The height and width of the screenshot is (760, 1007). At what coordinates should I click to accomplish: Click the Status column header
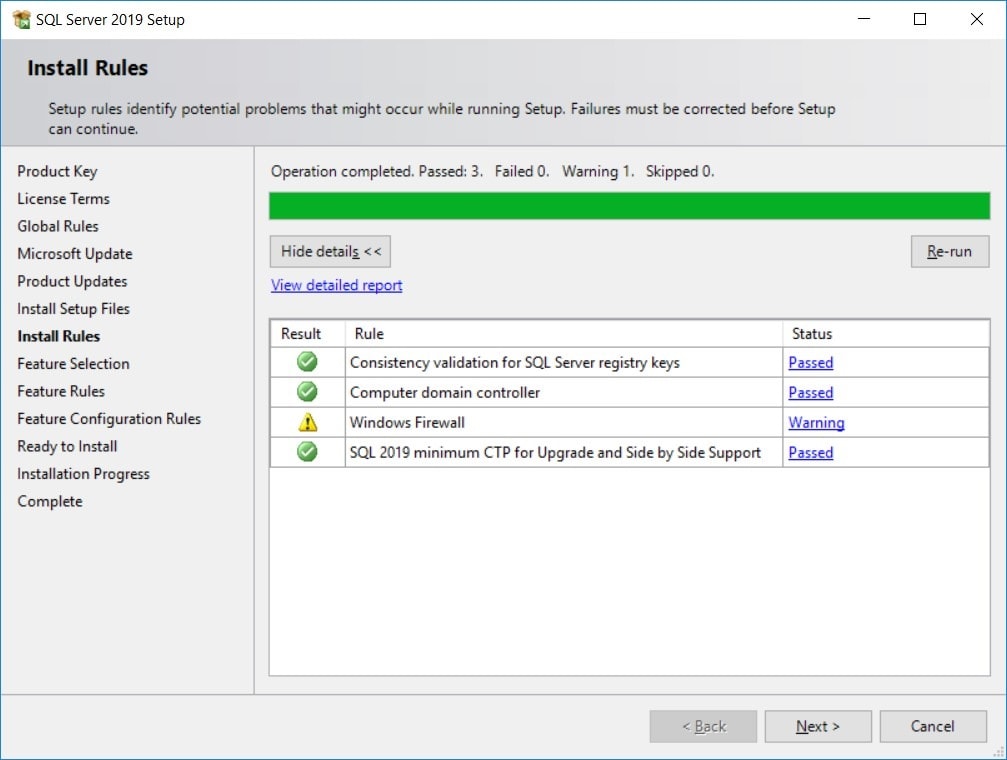point(811,333)
